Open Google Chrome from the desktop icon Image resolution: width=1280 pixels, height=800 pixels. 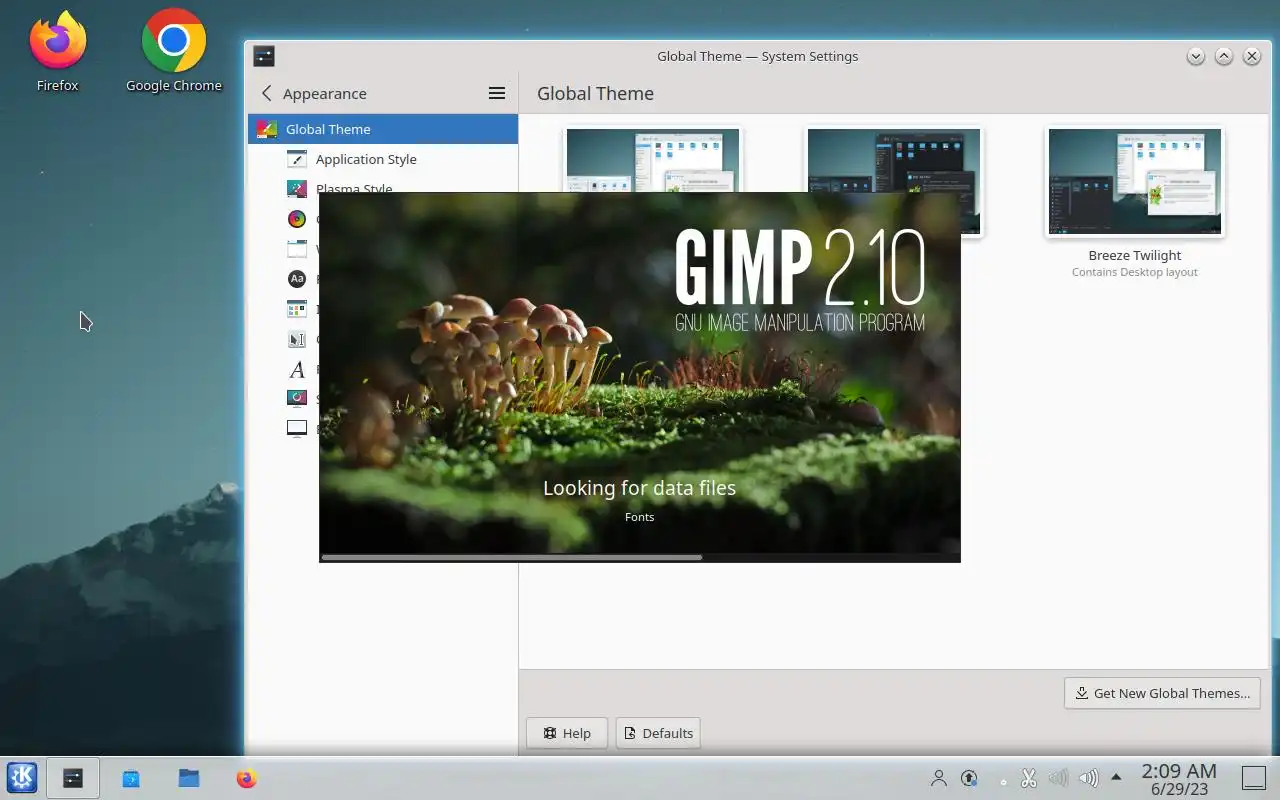pyautogui.click(x=174, y=51)
